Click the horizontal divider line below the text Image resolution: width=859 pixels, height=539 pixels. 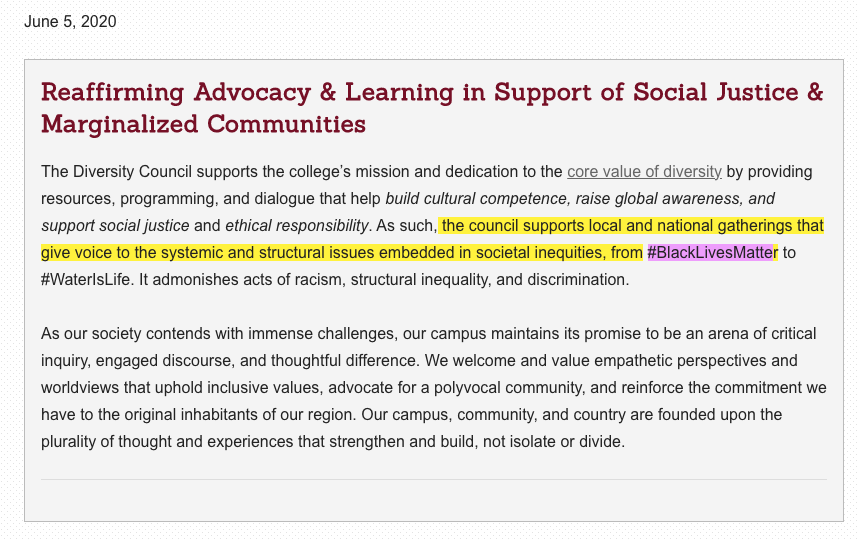pyautogui.click(x=433, y=479)
